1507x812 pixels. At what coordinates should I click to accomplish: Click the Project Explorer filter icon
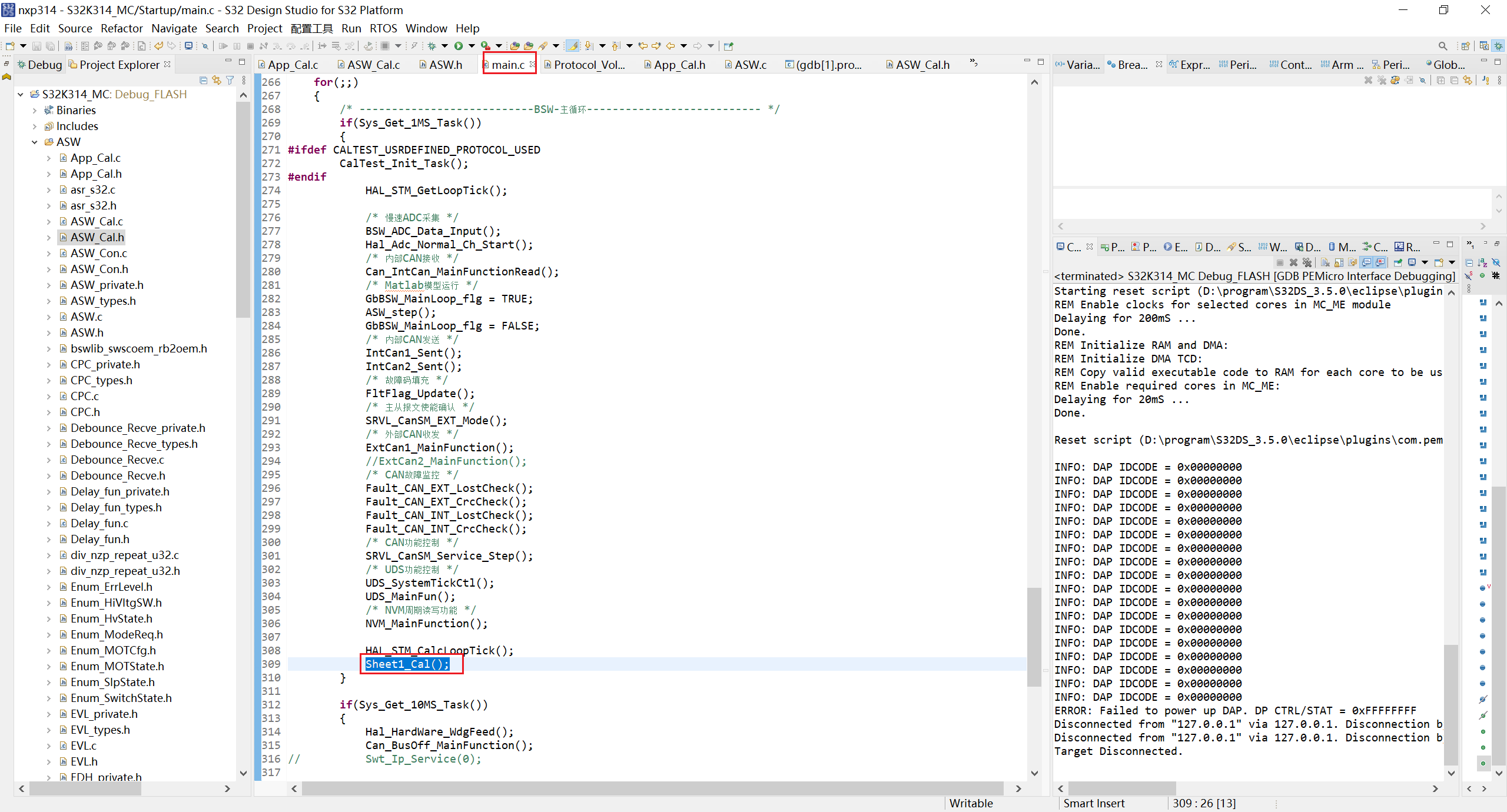tap(230, 80)
